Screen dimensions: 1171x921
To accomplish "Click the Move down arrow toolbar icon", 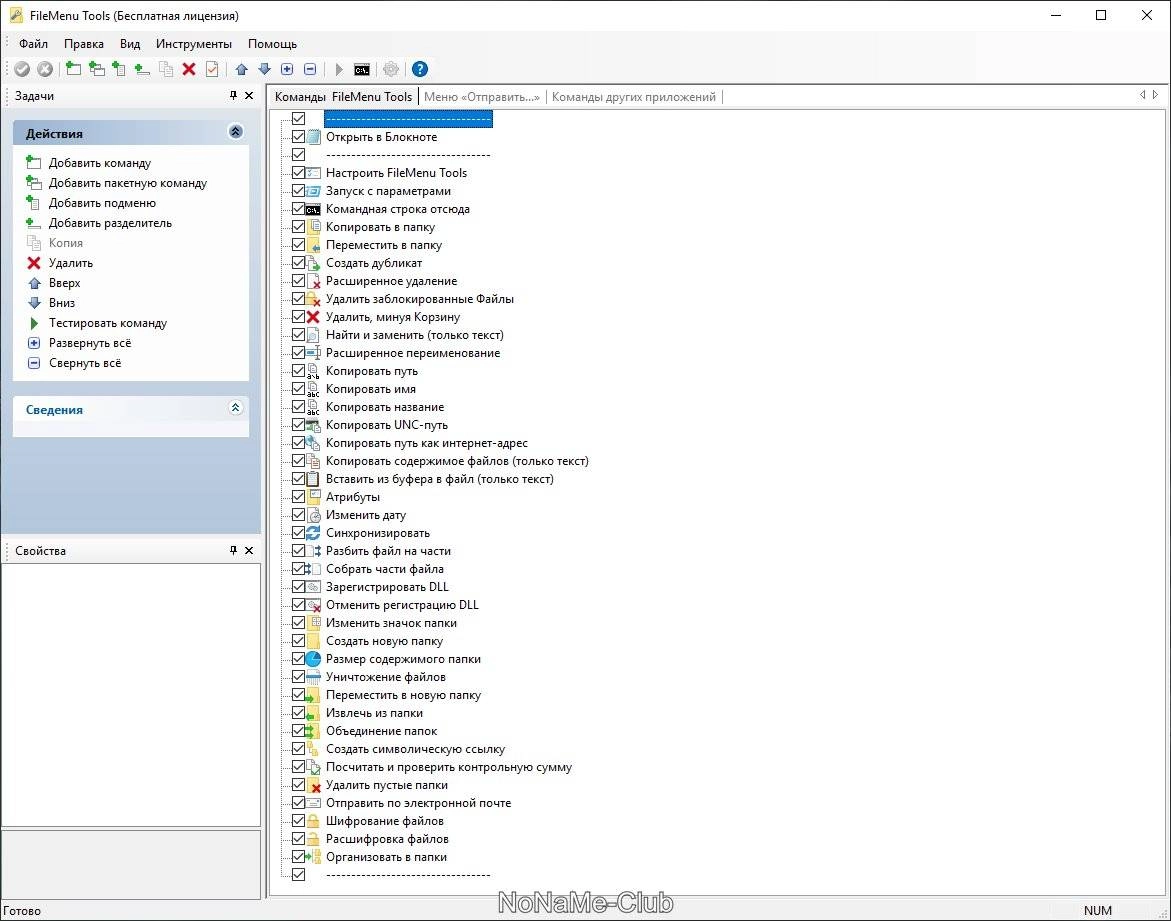I will (264, 69).
